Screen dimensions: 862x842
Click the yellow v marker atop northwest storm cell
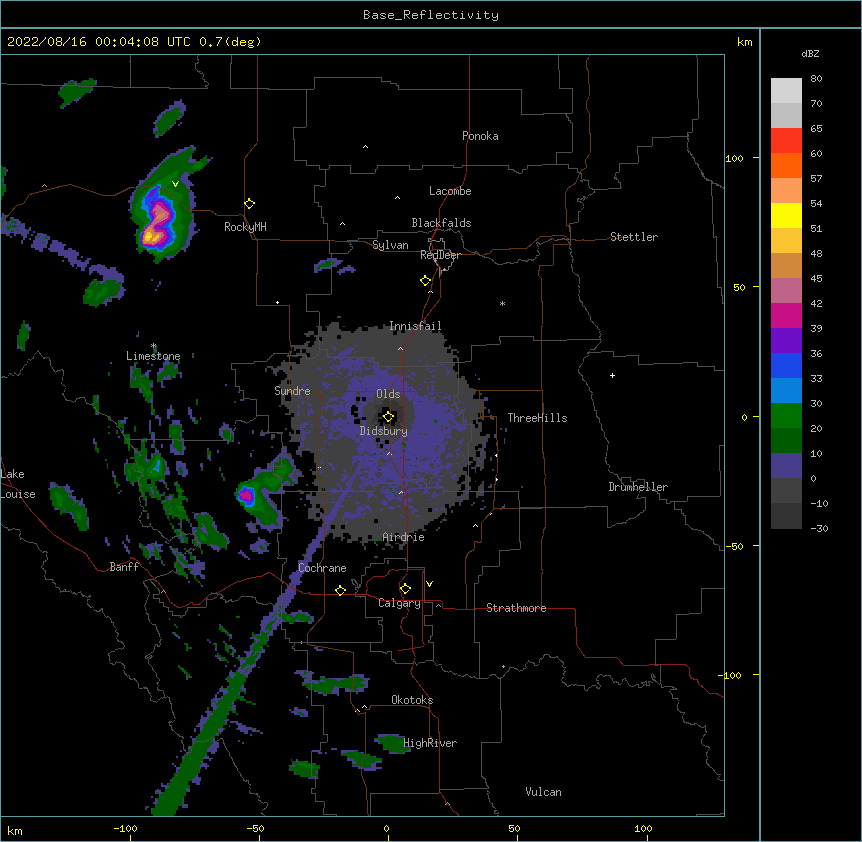point(175,184)
